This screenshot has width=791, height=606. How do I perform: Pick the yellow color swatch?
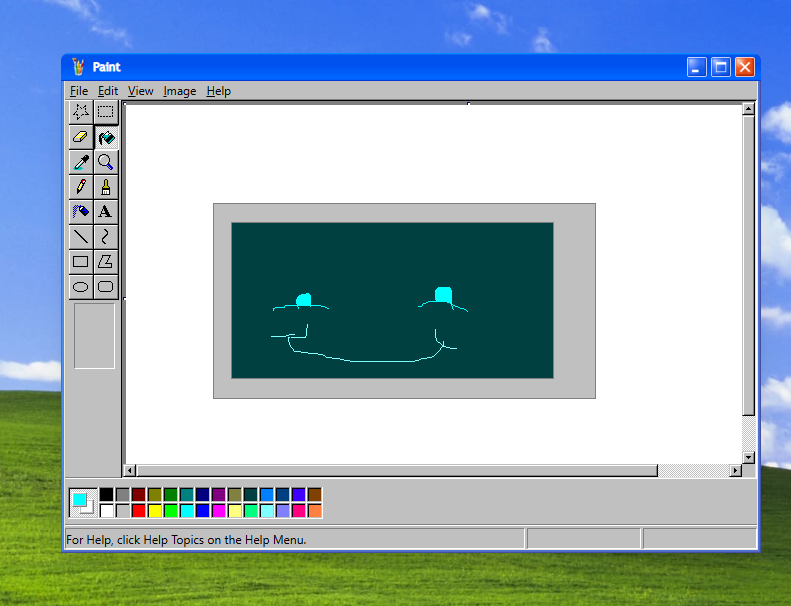(x=155, y=511)
